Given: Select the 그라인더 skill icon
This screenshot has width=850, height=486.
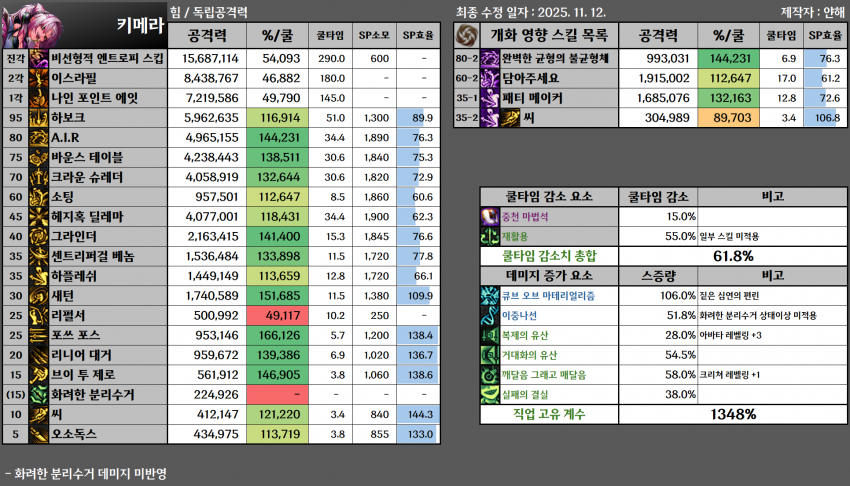Looking at the screenshot, I should [x=39, y=237].
